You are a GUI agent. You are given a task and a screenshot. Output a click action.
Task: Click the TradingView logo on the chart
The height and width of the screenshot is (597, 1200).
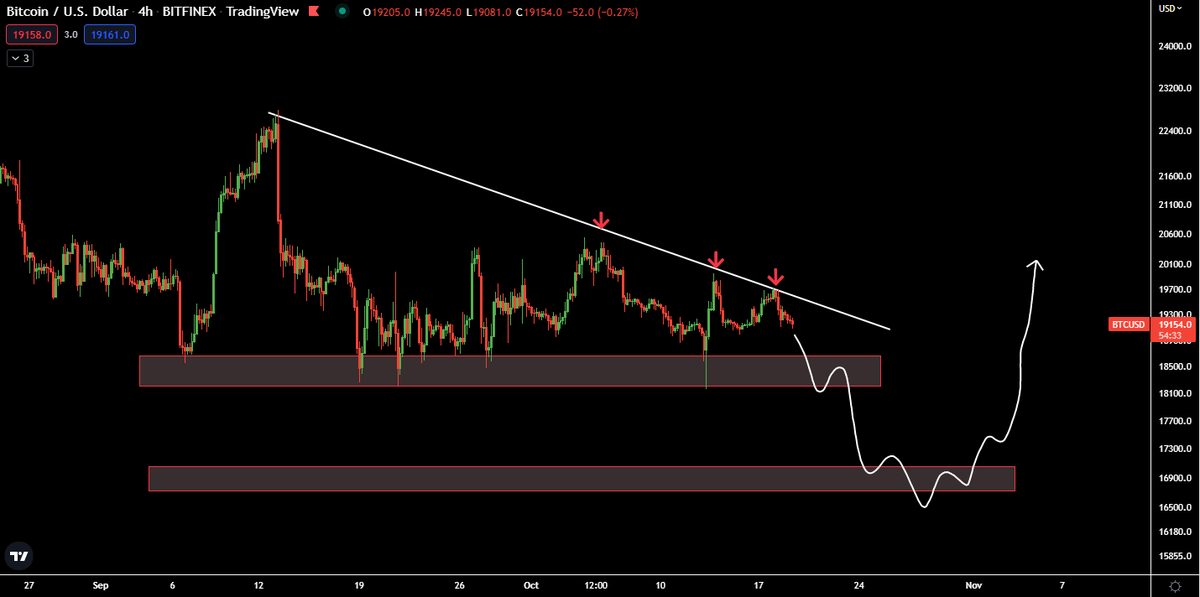19,556
